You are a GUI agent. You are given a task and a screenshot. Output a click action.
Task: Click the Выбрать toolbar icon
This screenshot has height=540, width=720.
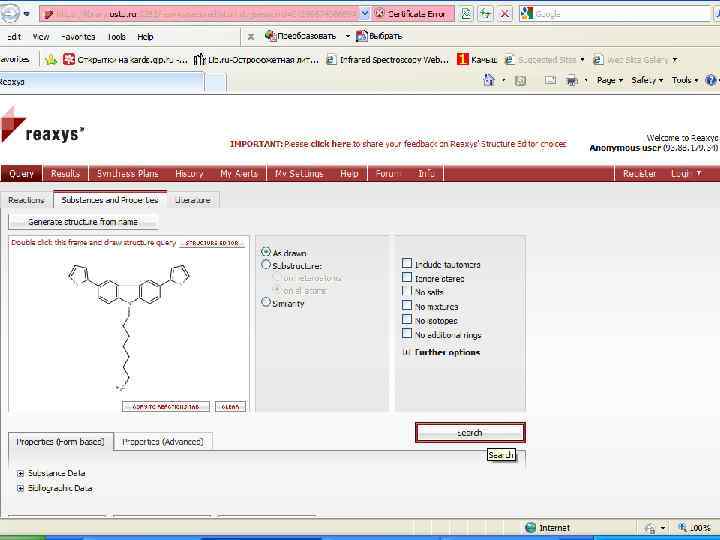362,35
